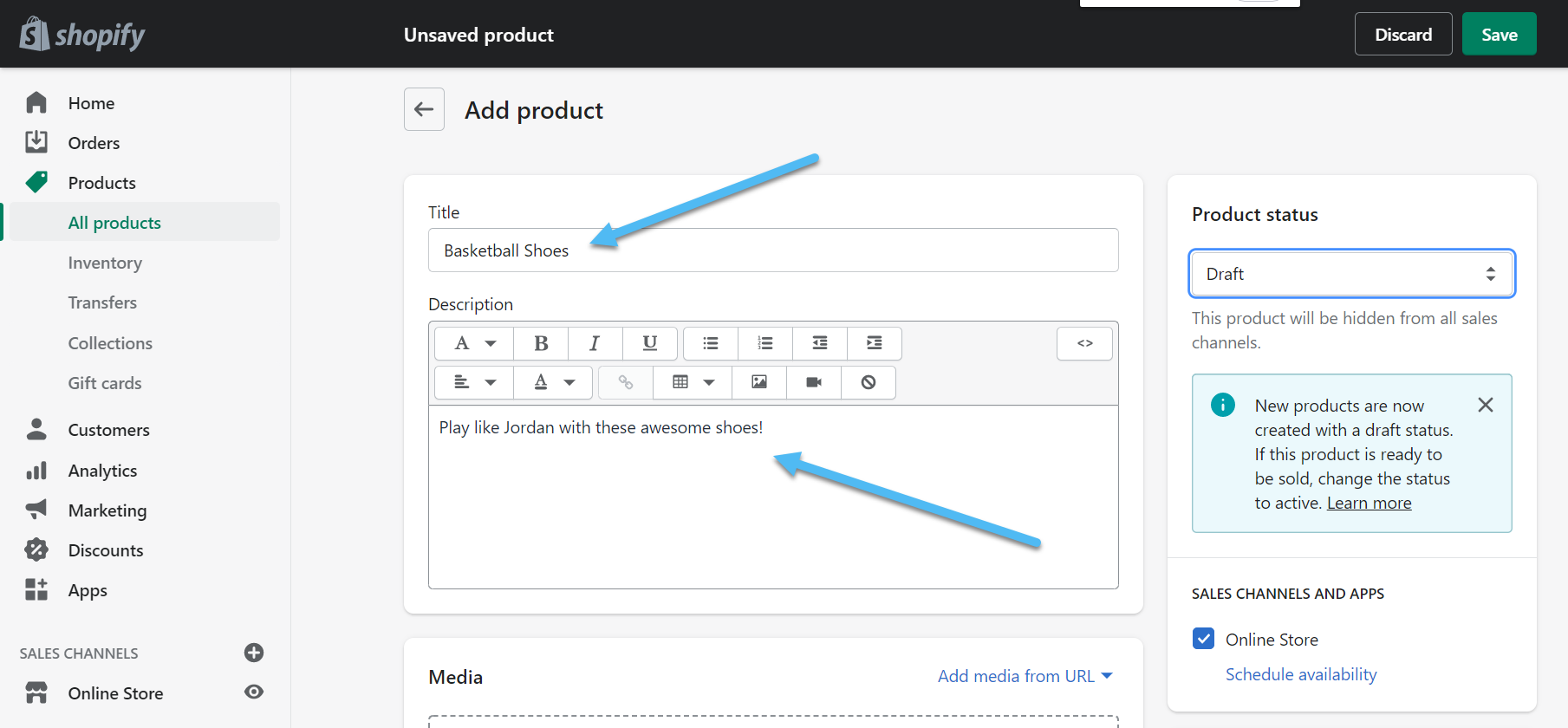Screen dimensions: 1568x728
Task: Open Collections in the sidebar
Action: [110, 343]
